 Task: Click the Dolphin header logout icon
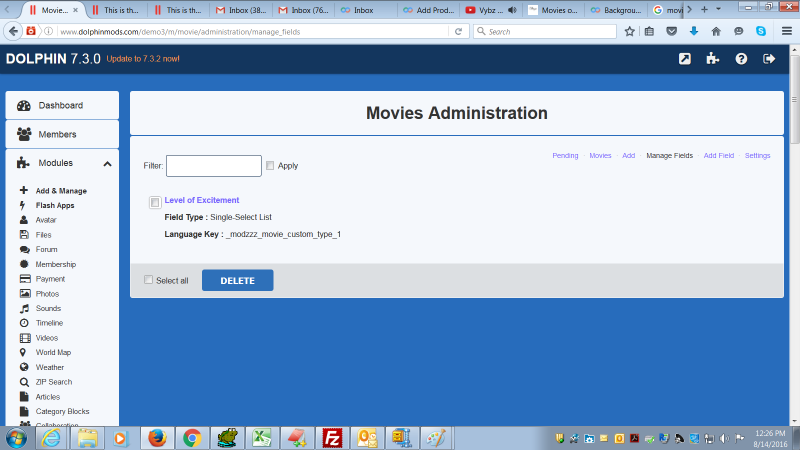tap(769, 59)
